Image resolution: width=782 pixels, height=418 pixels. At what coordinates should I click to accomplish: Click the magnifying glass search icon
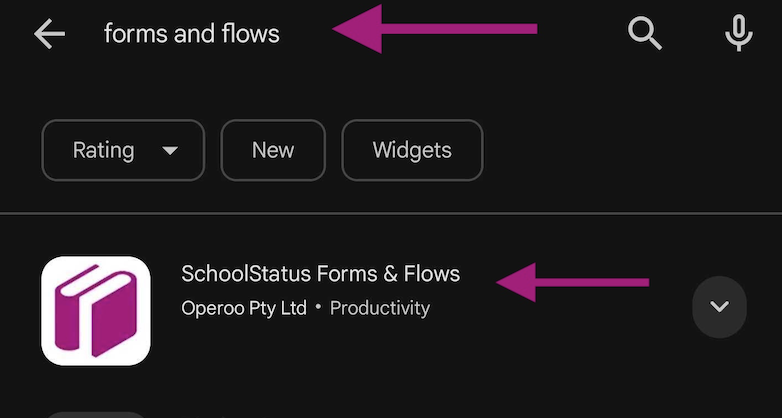click(644, 33)
